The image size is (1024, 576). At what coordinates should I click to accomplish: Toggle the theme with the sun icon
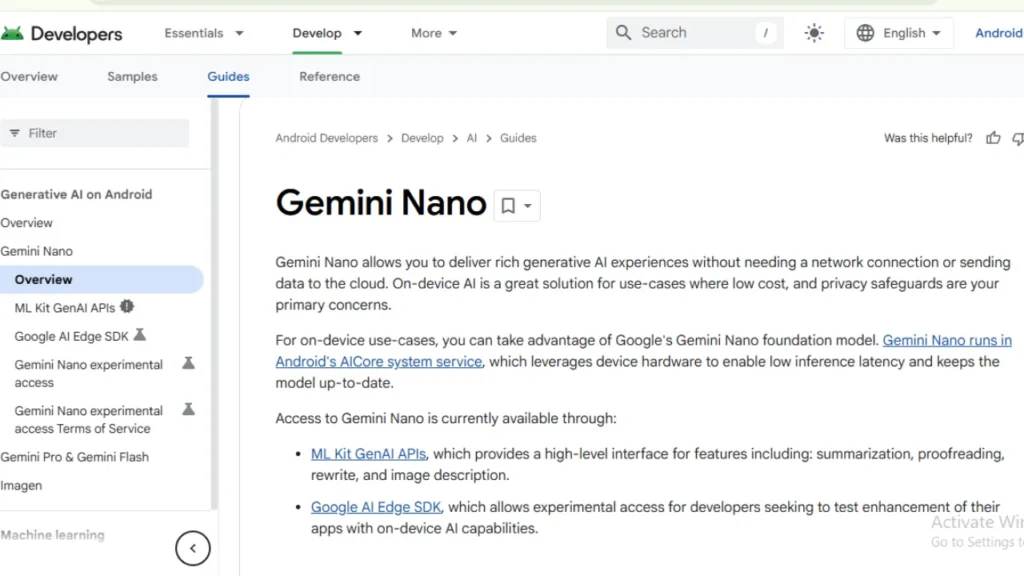[x=814, y=33]
